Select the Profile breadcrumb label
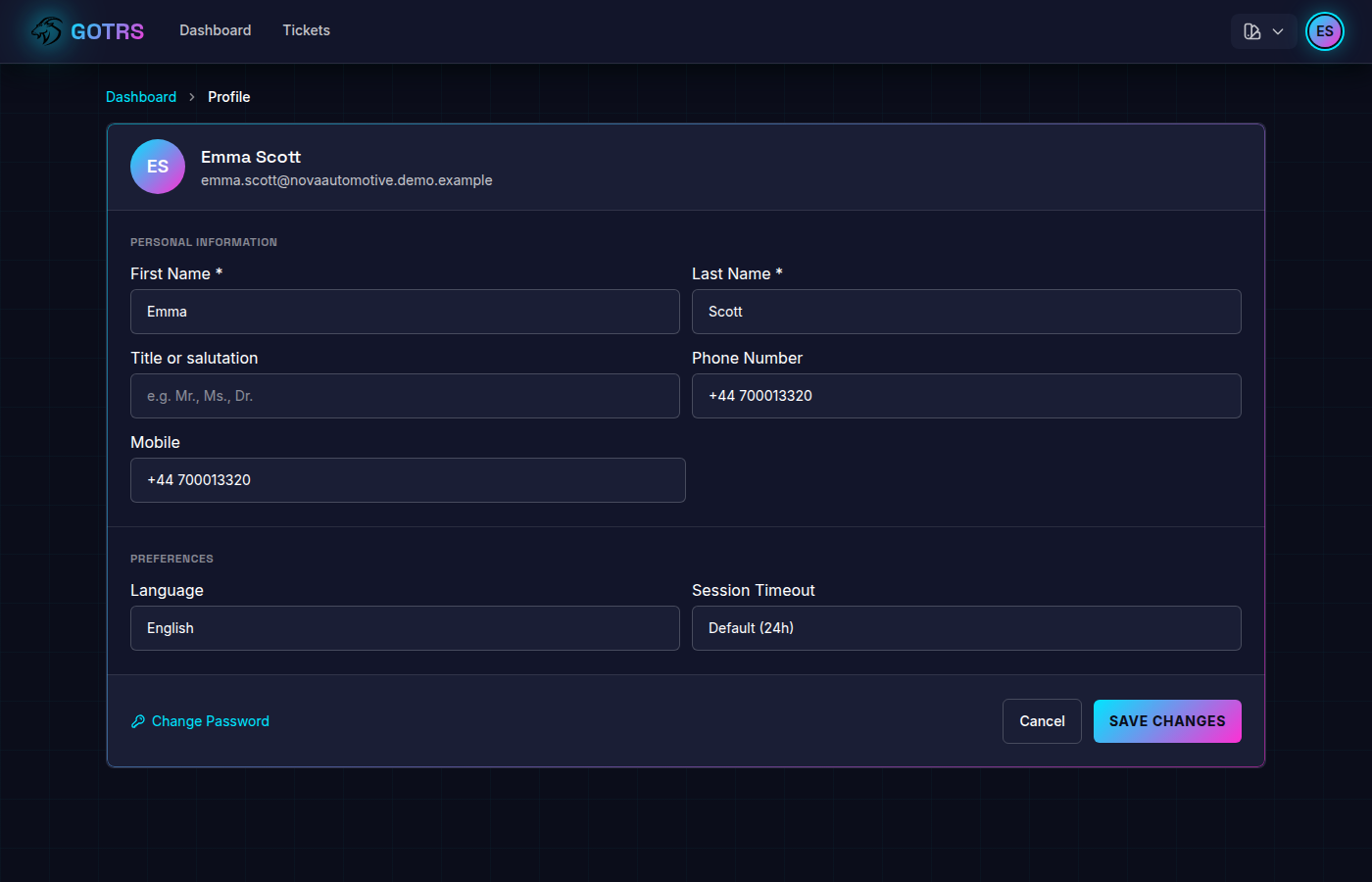Image resolution: width=1372 pixels, height=882 pixels. tap(228, 96)
